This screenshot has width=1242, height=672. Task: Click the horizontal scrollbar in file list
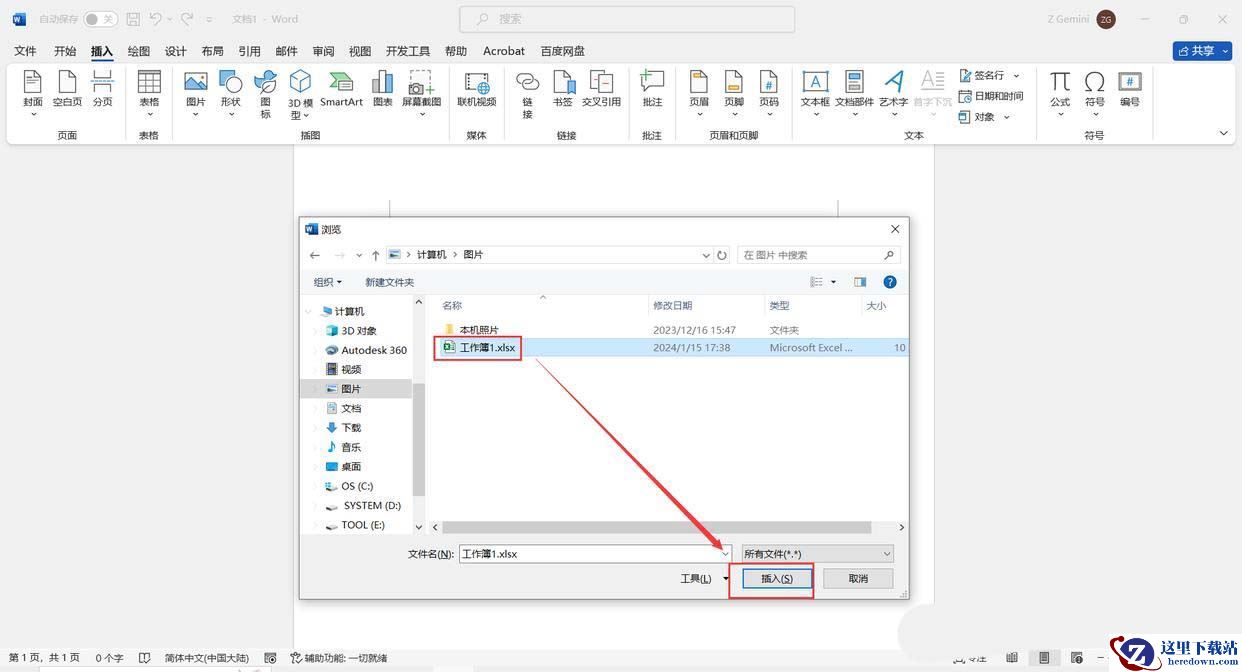[x=657, y=527]
